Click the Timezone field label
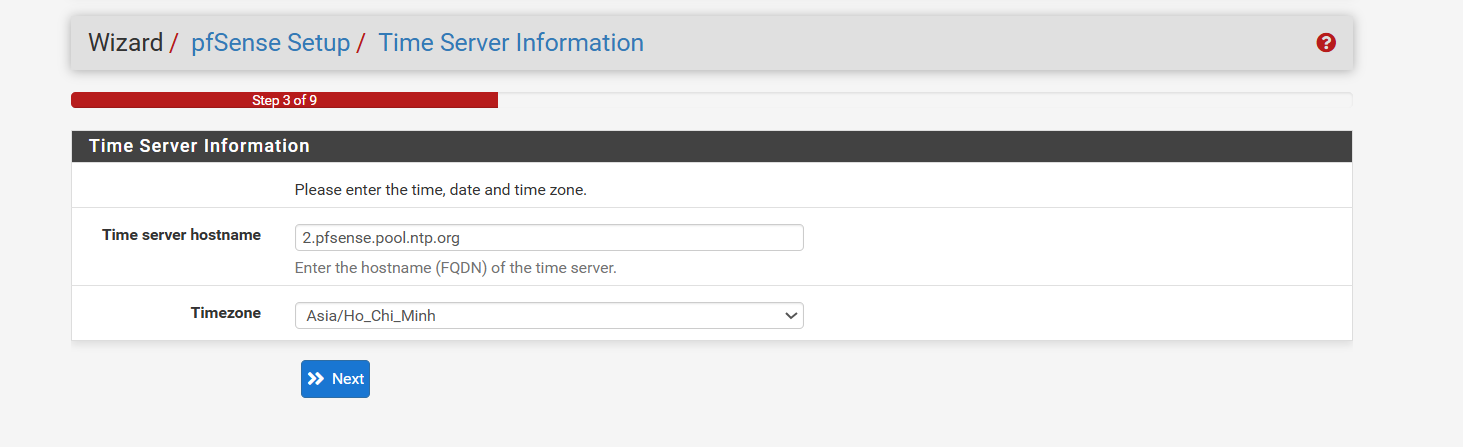Viewport: 1463px width, 447px height. click(225, 313)
